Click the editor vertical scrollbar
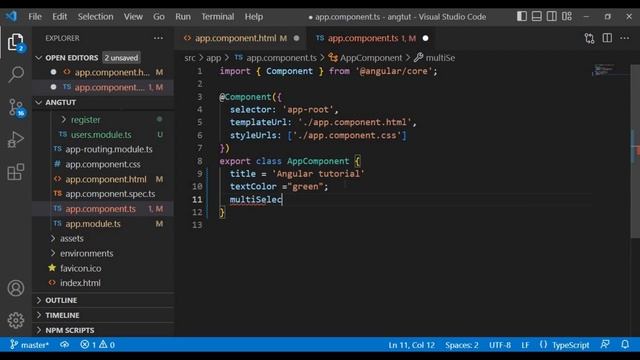 click(635, 151)
